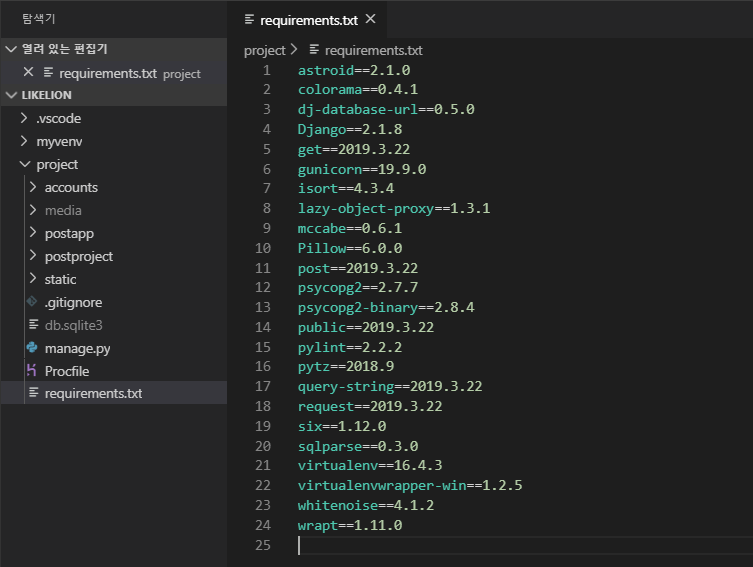The image size is (753, 567).
Task: Select the project folder label
Action: 57,165
